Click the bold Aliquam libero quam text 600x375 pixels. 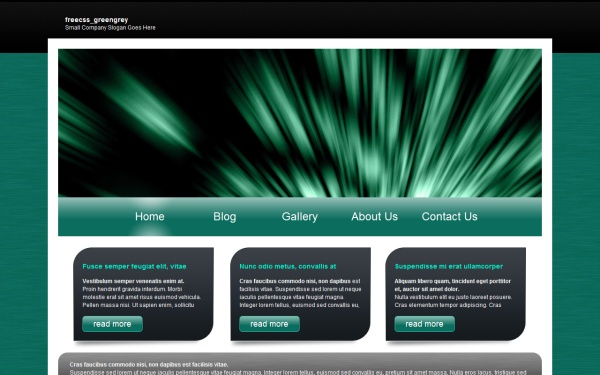click(453, 285)
